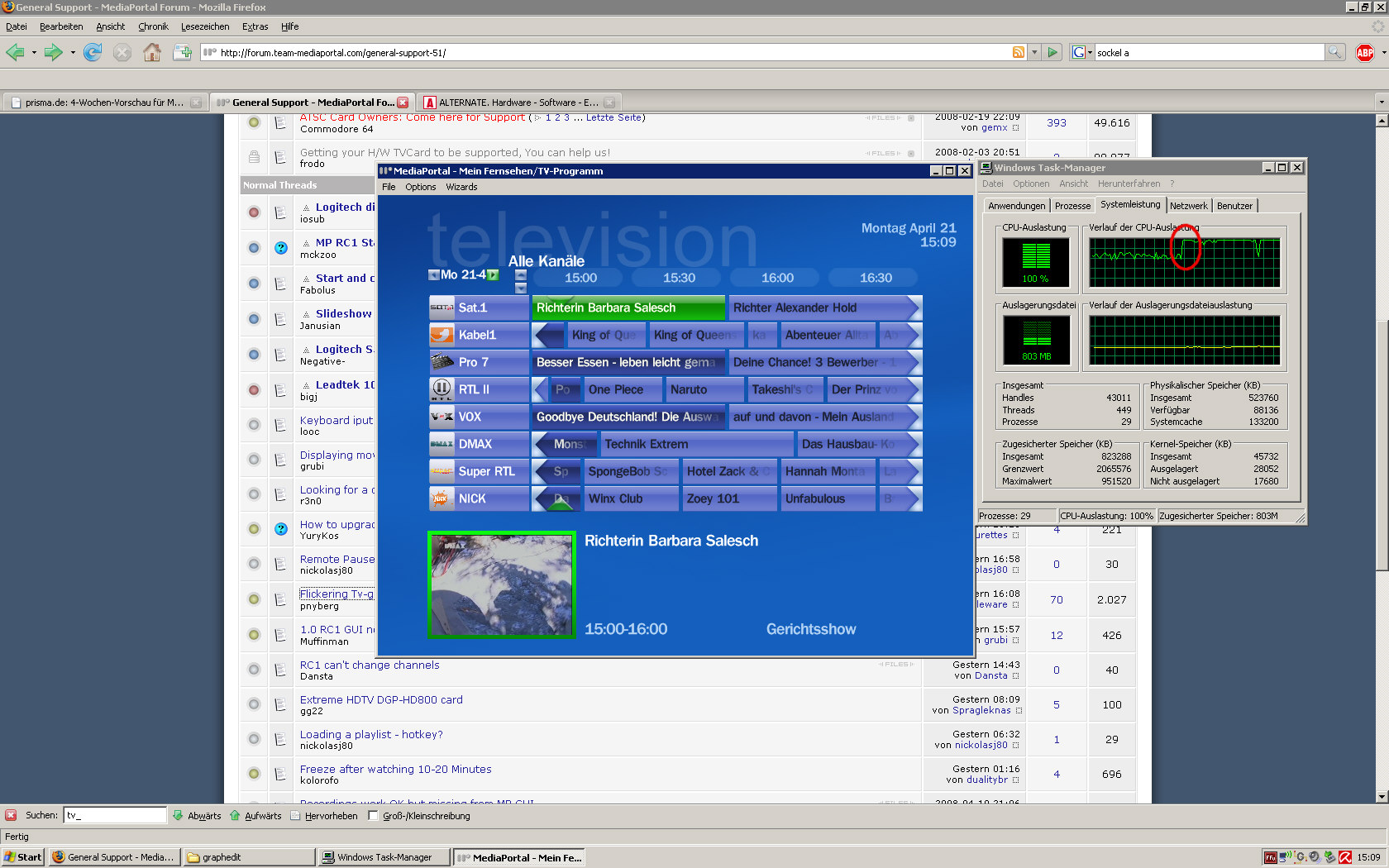
Task: Go forward with Firefox's green forward arrow
Action: [x=53, y=53]
